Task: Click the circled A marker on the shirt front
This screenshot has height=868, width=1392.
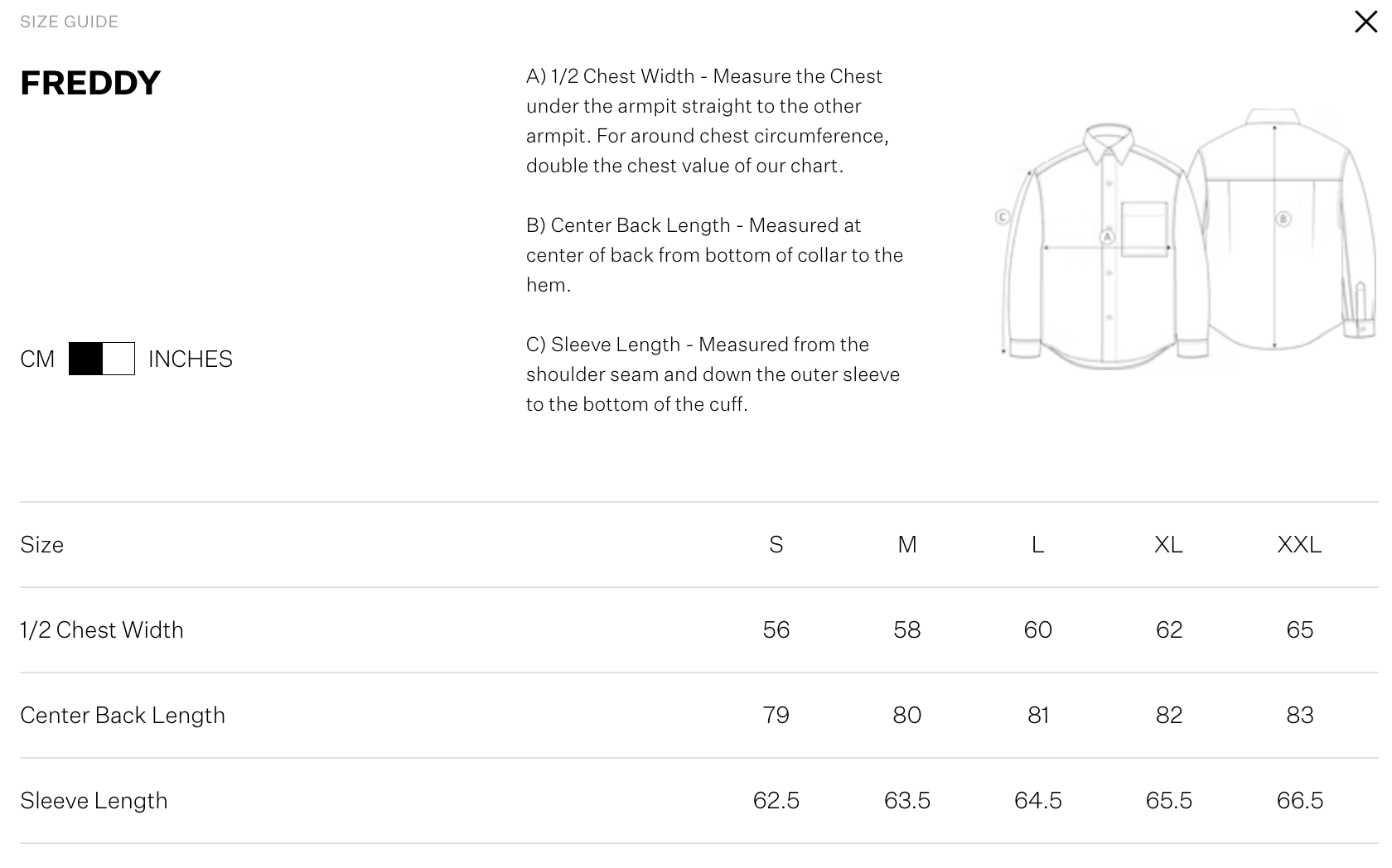Action: [x=1107, y=237]
